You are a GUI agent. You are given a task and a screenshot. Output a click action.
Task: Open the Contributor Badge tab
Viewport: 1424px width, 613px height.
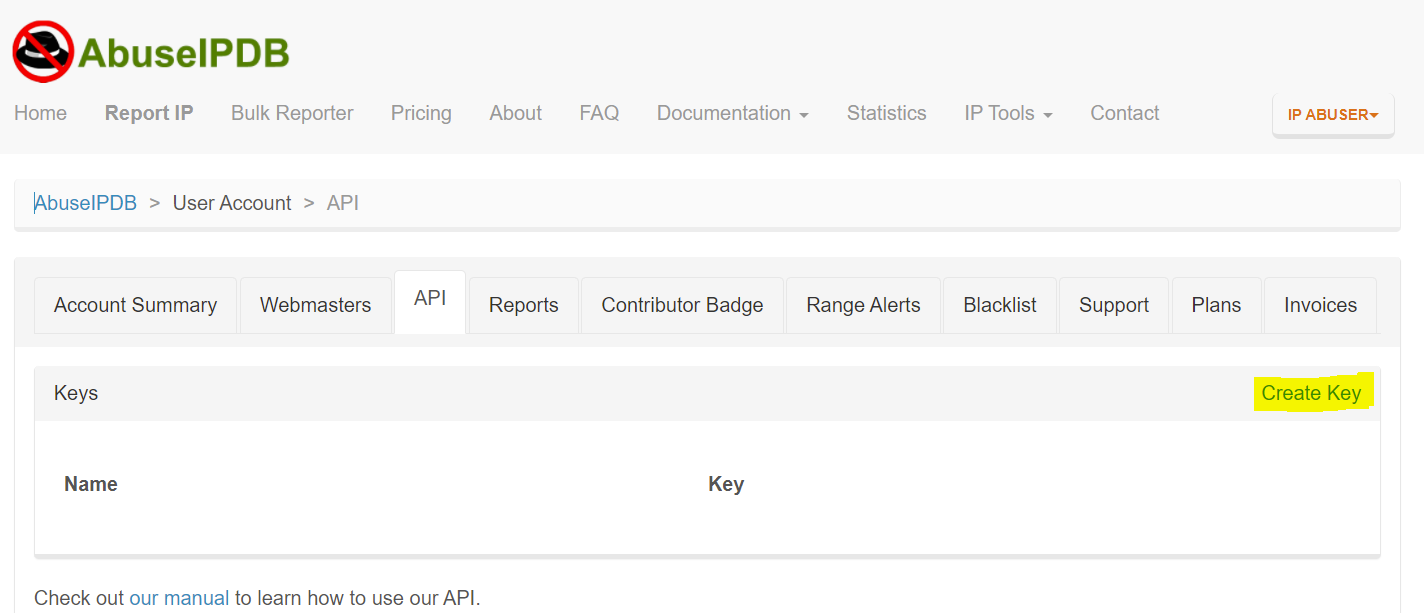coord(682,305)
